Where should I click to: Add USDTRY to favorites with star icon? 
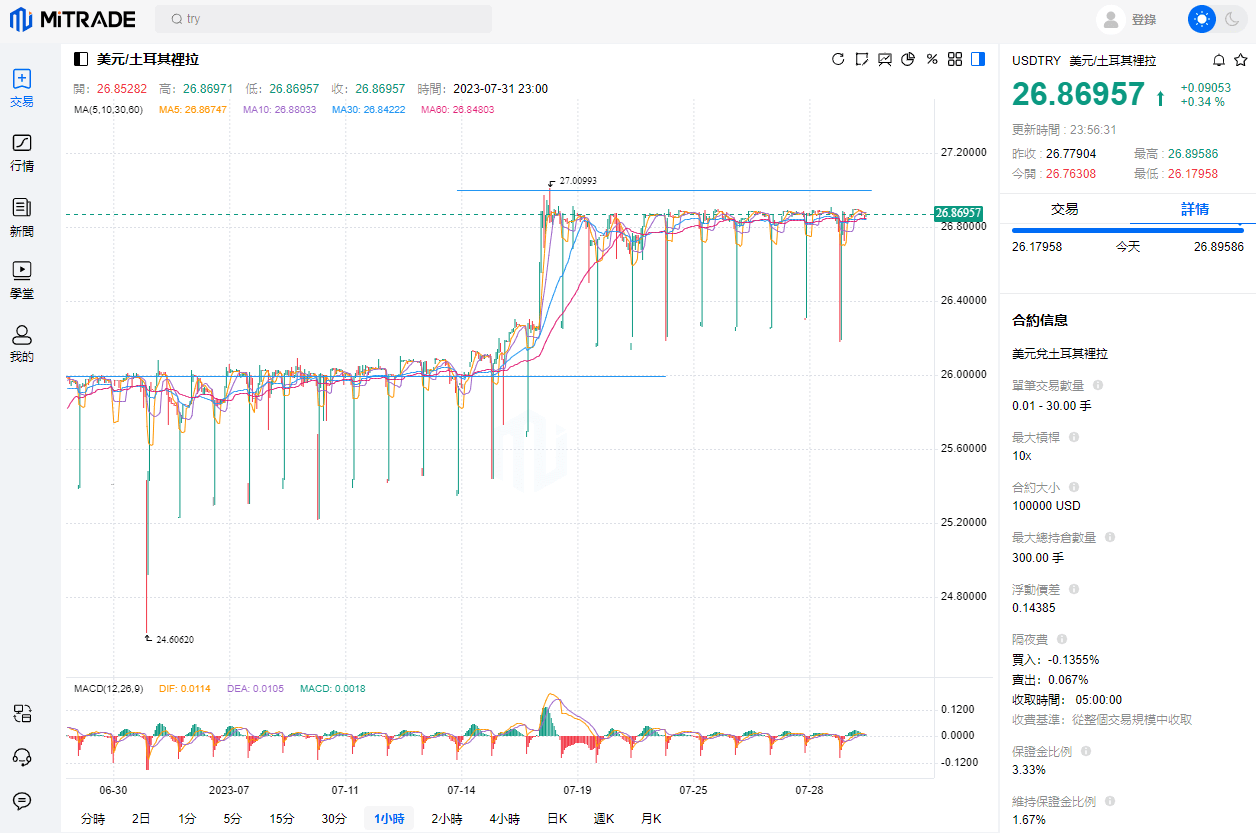click(1240, 60)
